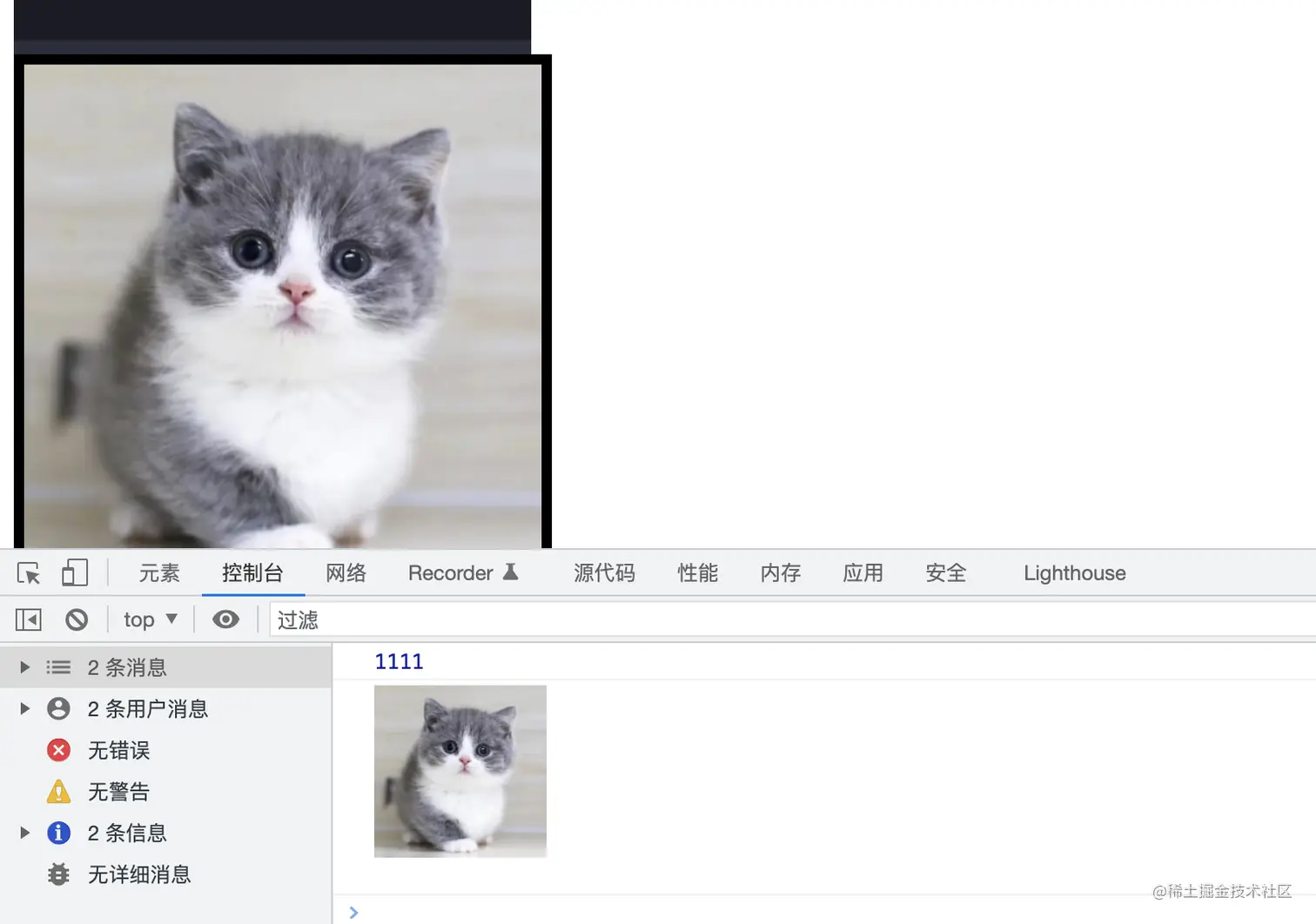Select the 无错误 filter row

click(165, 750)
